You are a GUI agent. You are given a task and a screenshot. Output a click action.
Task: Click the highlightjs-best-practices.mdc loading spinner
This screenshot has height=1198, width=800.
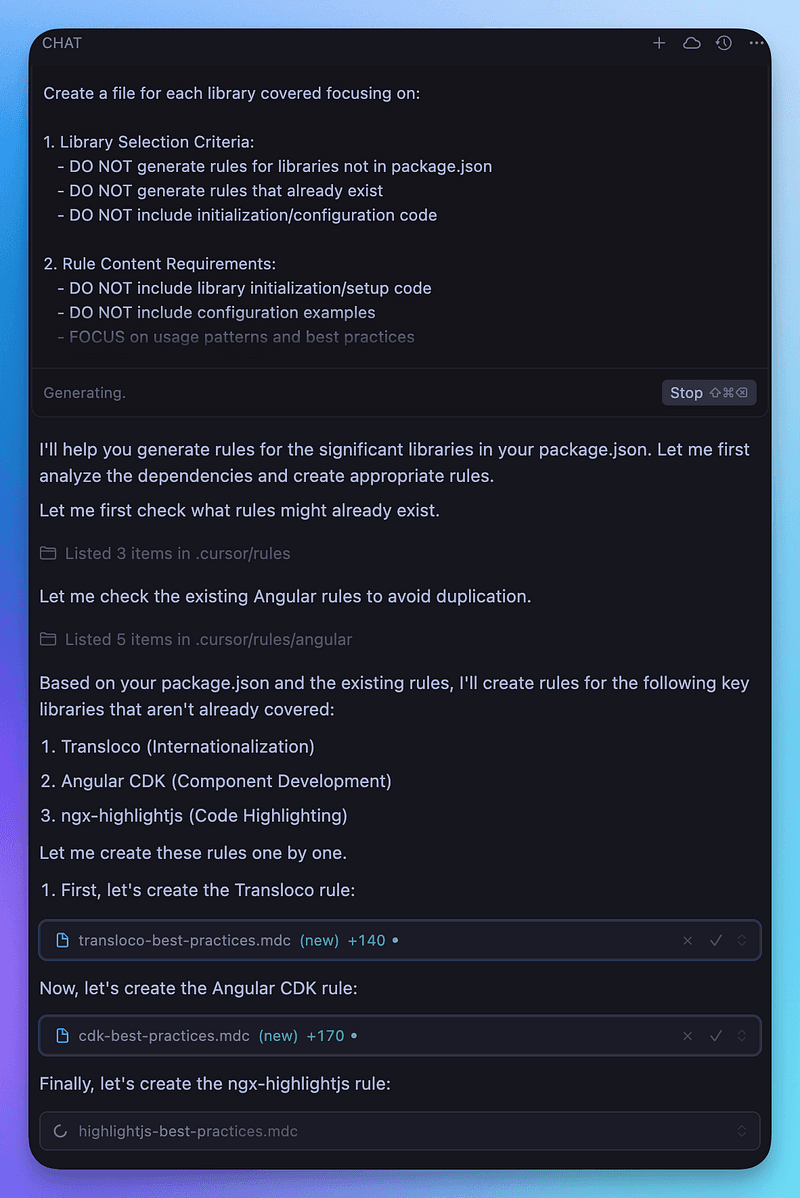[60, 1131]
